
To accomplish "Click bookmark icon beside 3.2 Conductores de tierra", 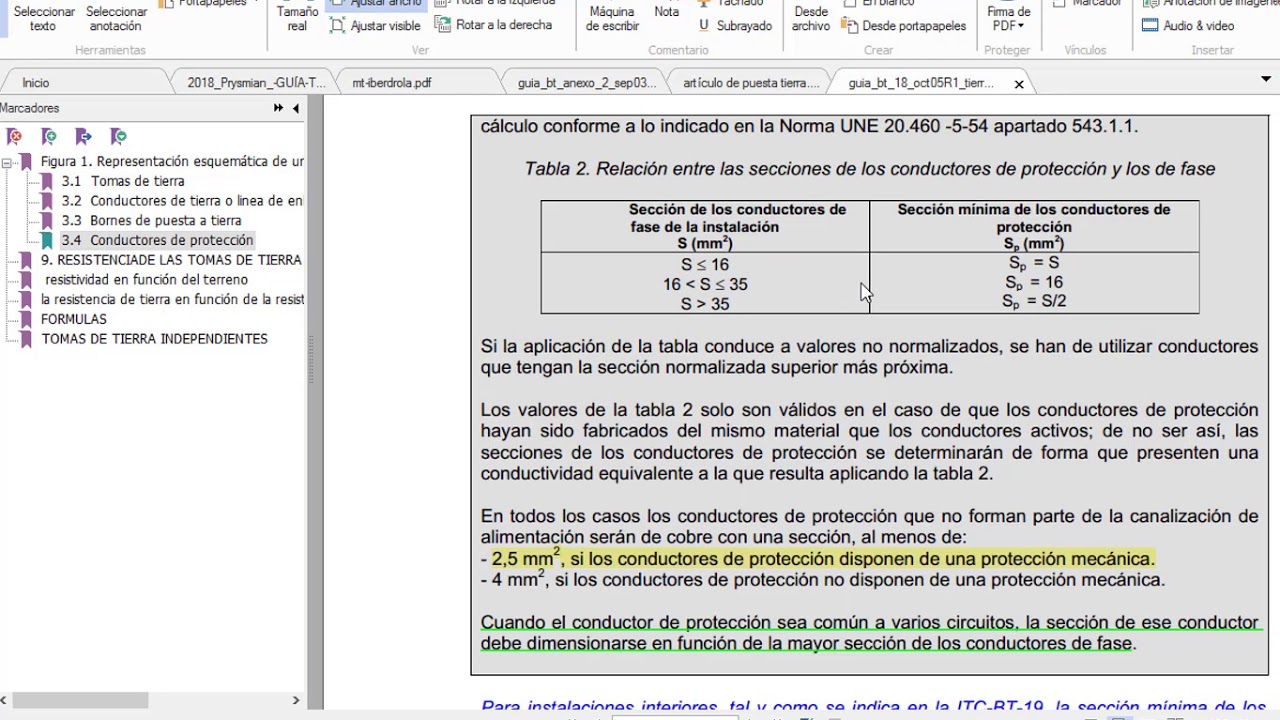I will (x=47, y=201).
